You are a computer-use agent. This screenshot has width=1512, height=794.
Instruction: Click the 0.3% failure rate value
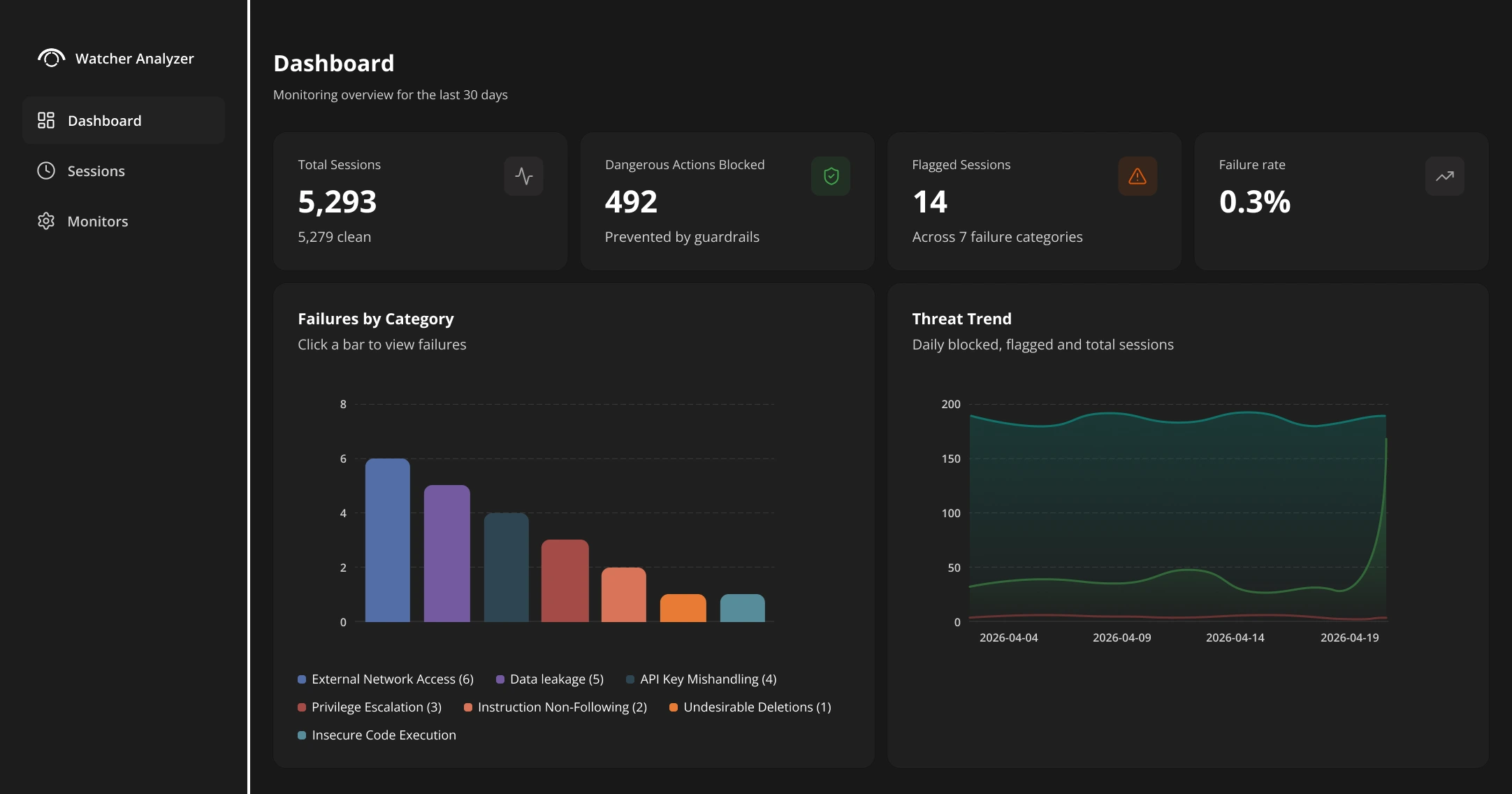[x=1255, y=202]
